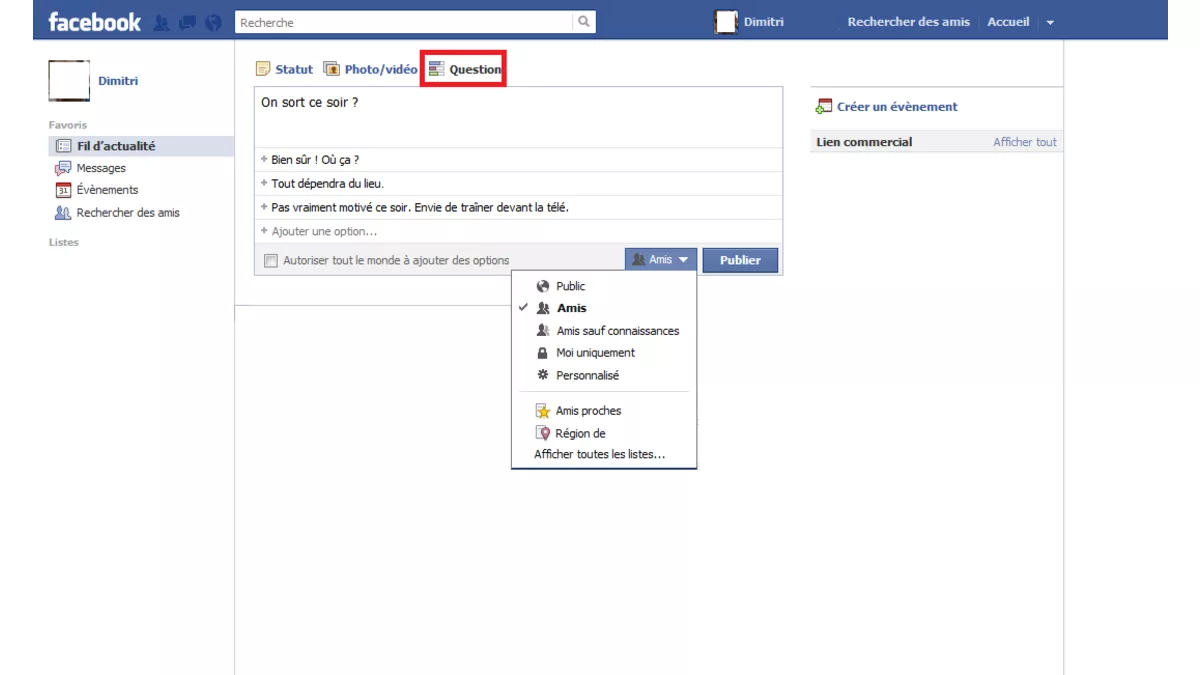Viewport: 1200px width, 675px height.
Task: Click the search magnifier button
Action: pos(584,22)
